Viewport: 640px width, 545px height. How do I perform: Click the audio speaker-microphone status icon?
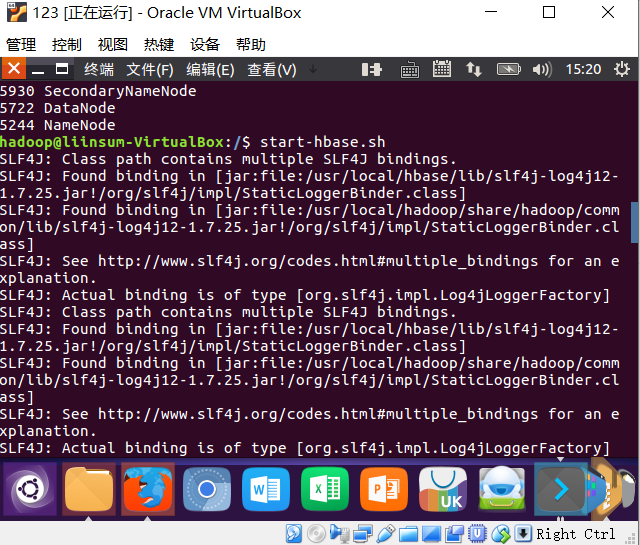coord(340,533)
